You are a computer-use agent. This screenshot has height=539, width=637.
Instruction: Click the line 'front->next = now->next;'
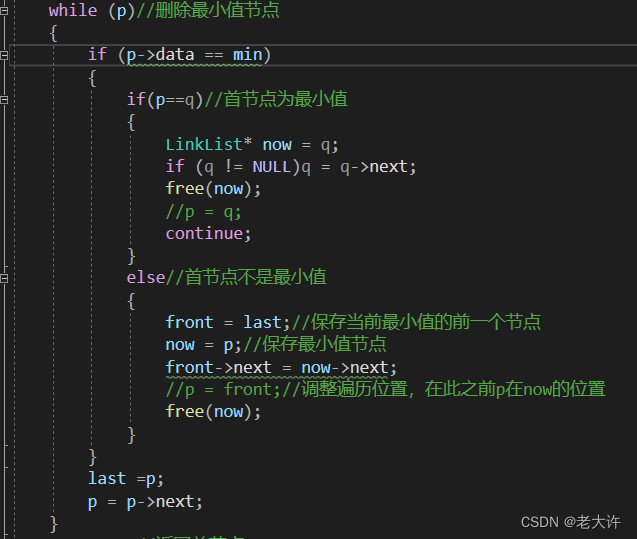tap(281, 367)
